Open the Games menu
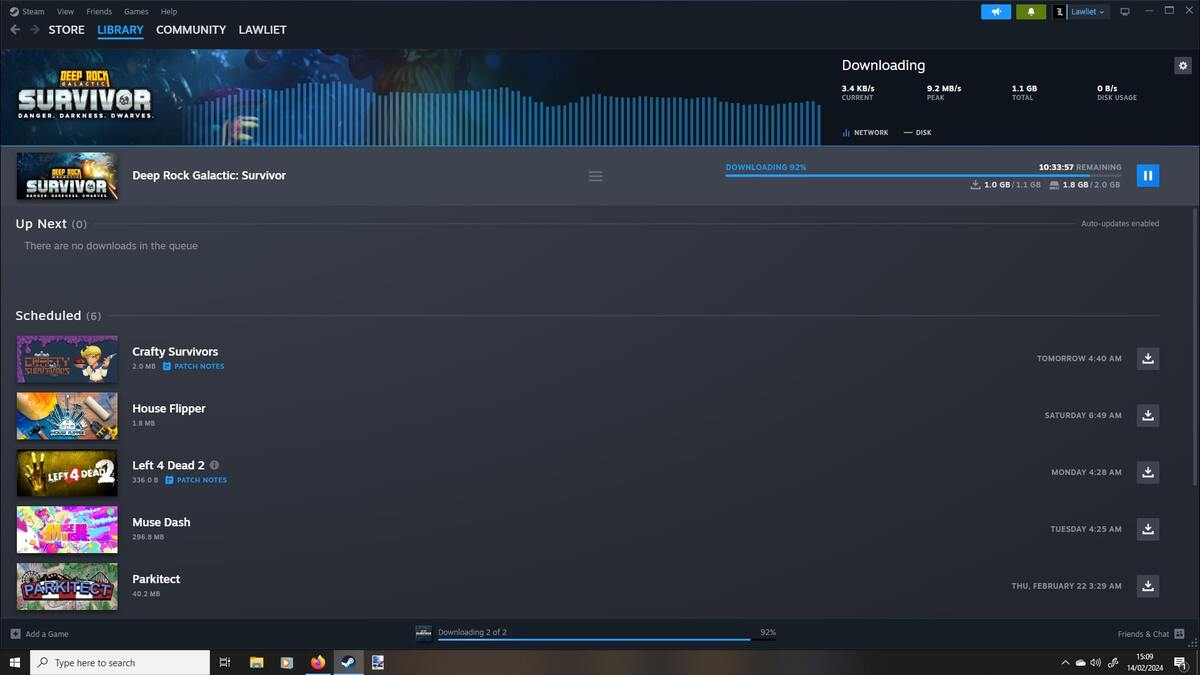The image size is (1200, 675). pos(136,12)
